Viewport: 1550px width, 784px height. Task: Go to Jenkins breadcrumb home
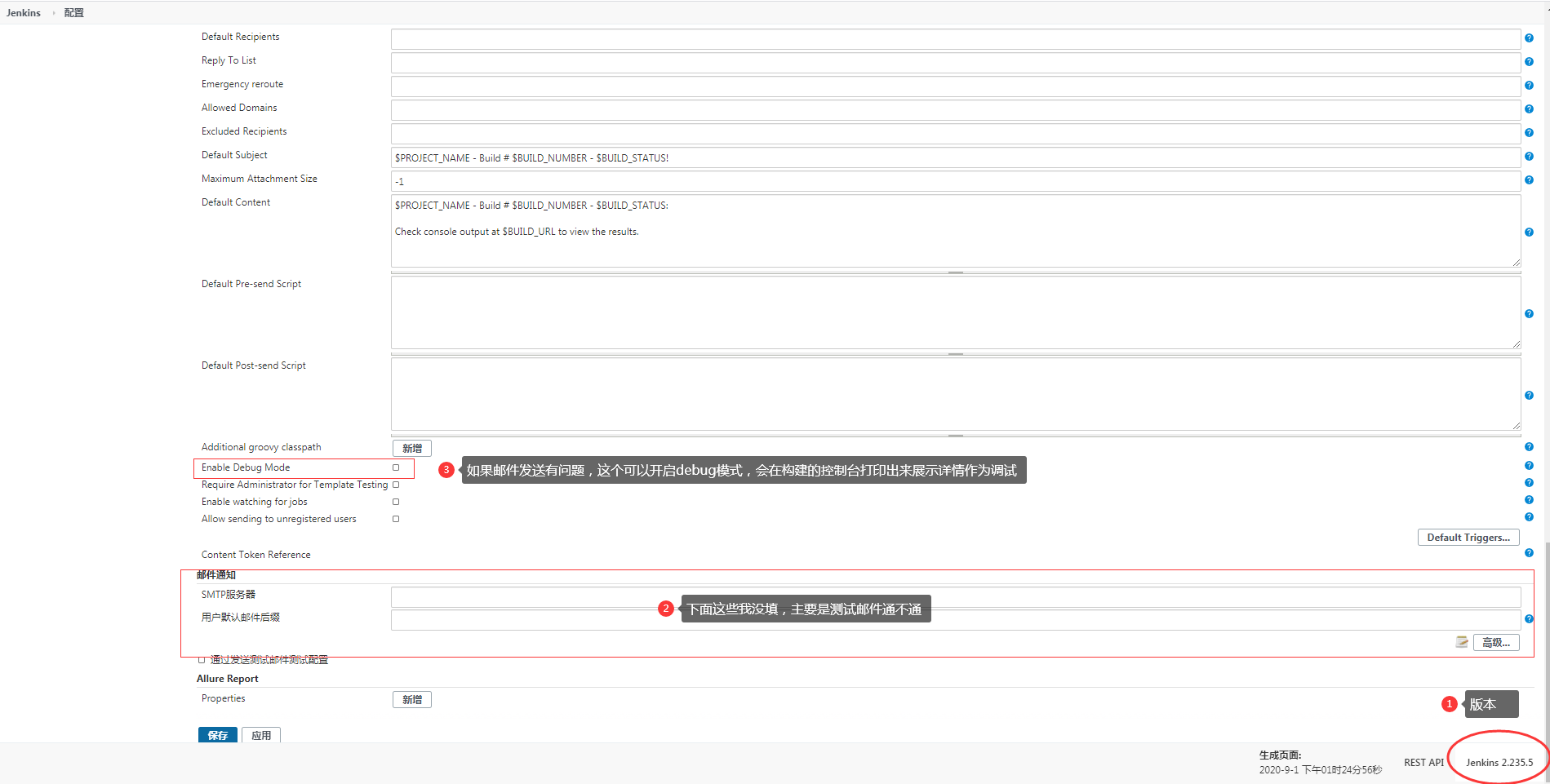[24, 13]
